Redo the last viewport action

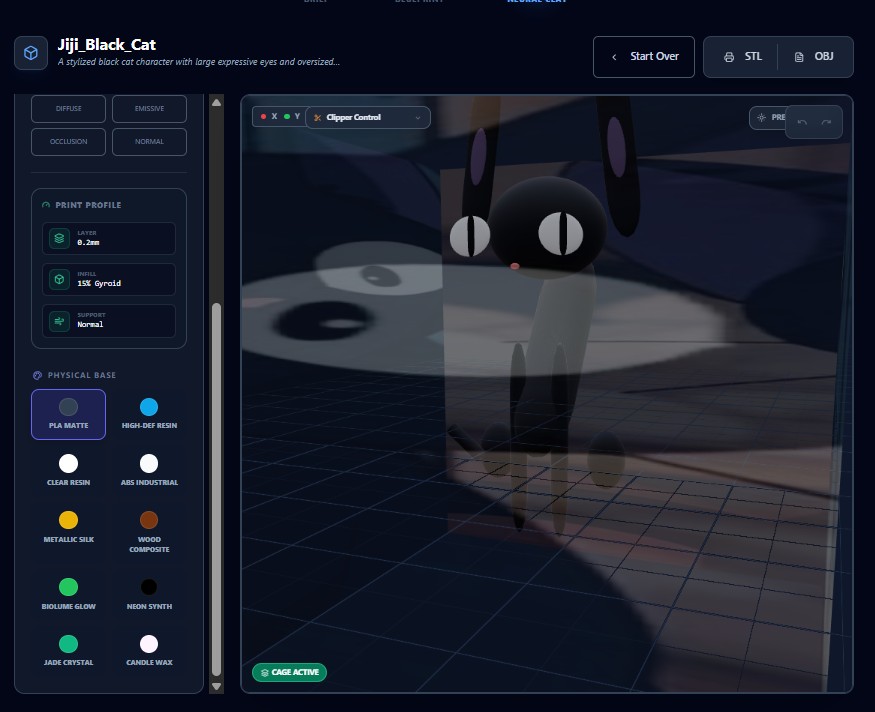[x=826, y=122]
